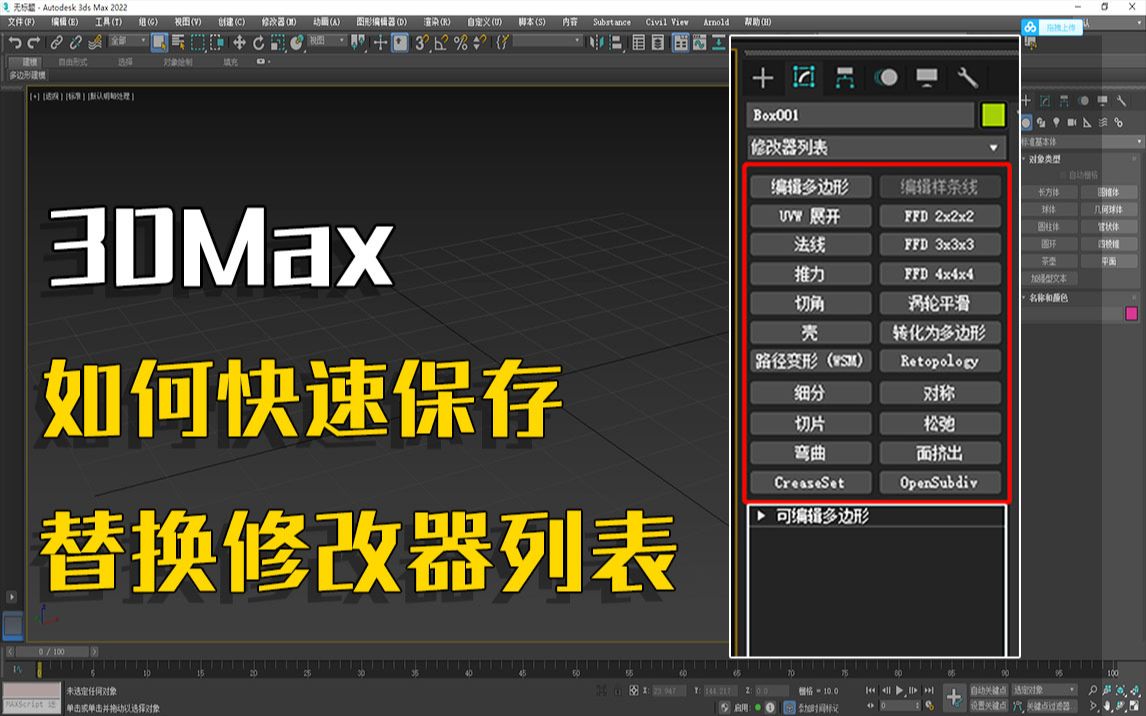
Task: Toggle angle snap on the toolbar
Action: tap(441, 44)
